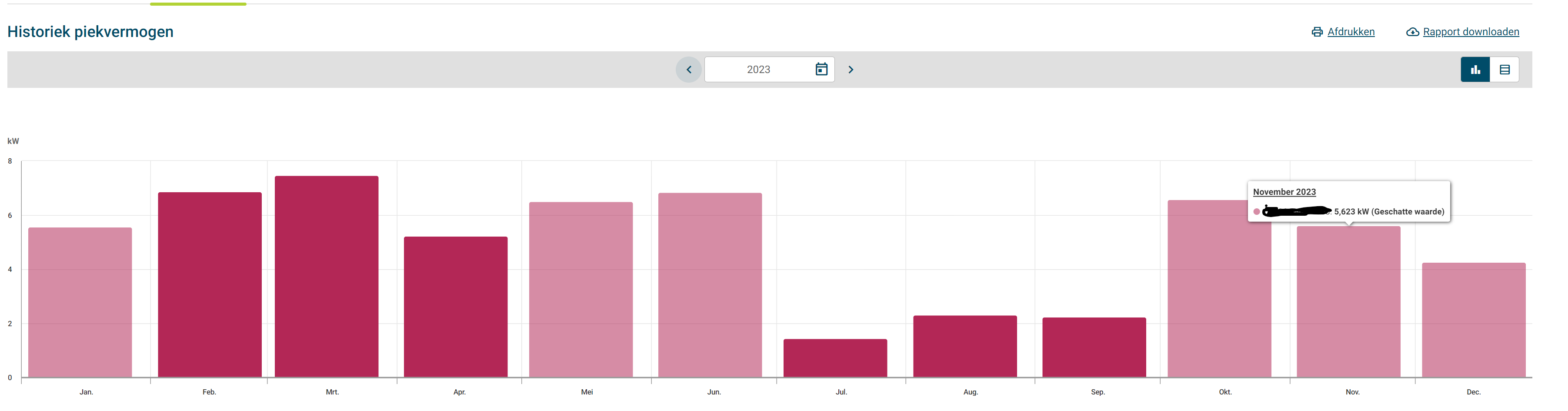1568x411 pixels.
Task: Open the calendar picker icon
Action: tap(821, 70)
